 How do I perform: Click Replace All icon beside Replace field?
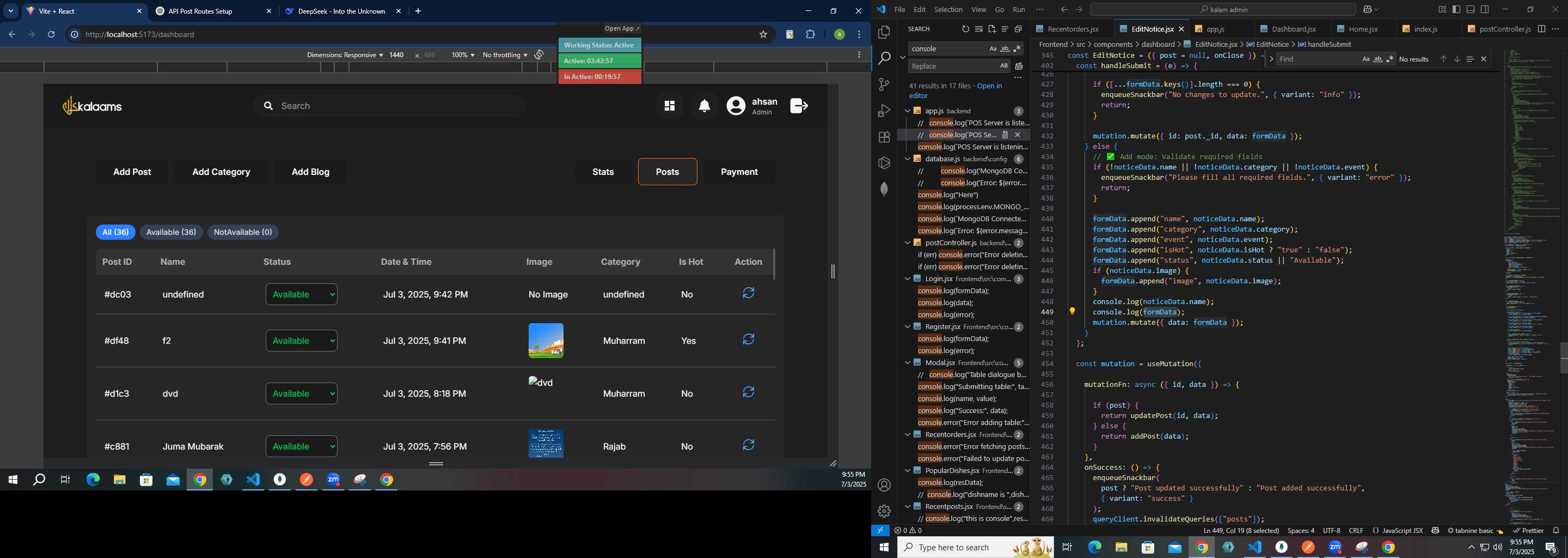point(1019,66)
